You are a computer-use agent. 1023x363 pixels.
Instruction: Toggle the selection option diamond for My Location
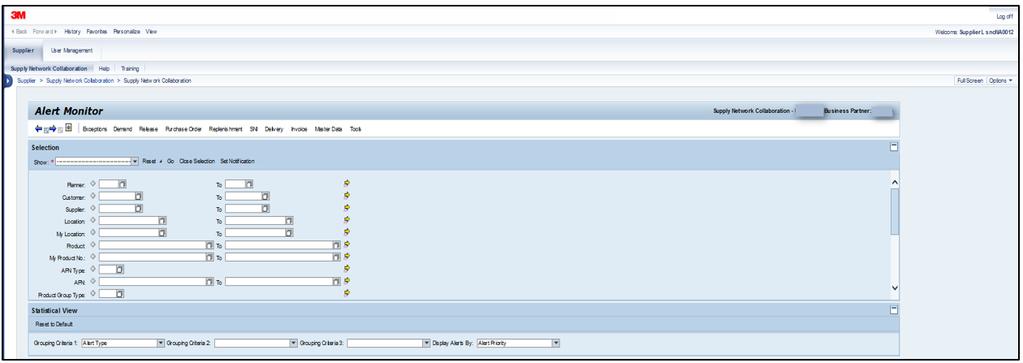[93, 232]
